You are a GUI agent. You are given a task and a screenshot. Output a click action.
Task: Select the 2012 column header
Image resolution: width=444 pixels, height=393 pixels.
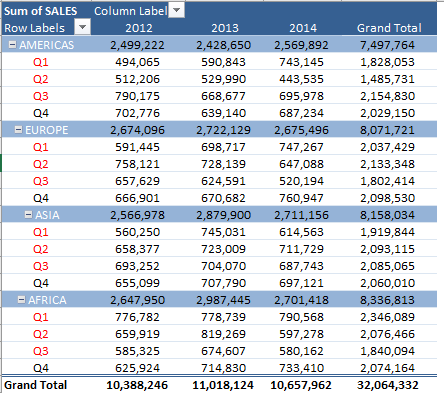(139, 28)
